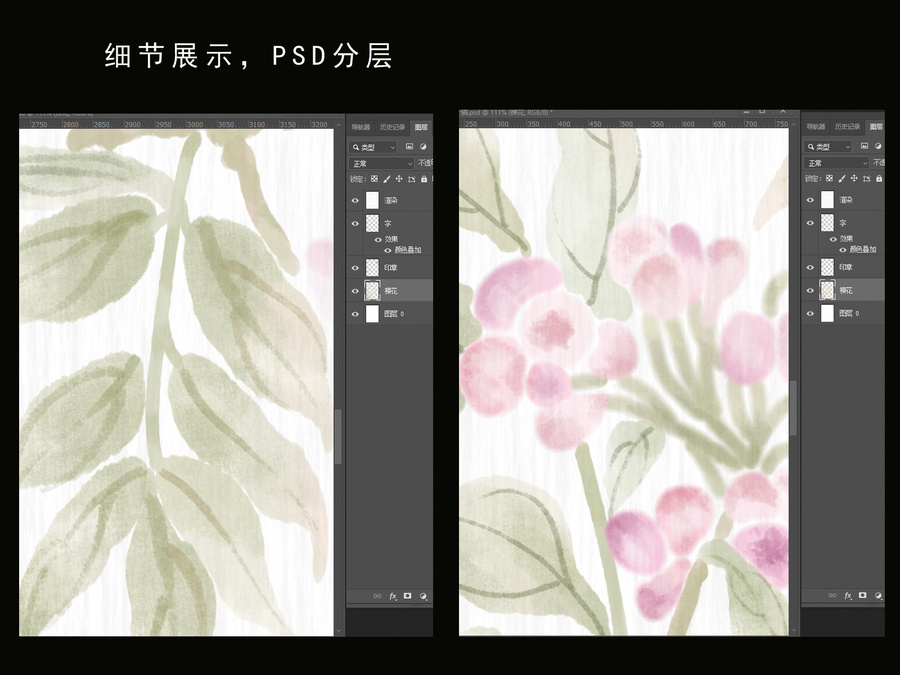Viewport: 900px width, 675px height.
Task: Switch to 历史记录 tab in left panel
Action: coord(393,127)
